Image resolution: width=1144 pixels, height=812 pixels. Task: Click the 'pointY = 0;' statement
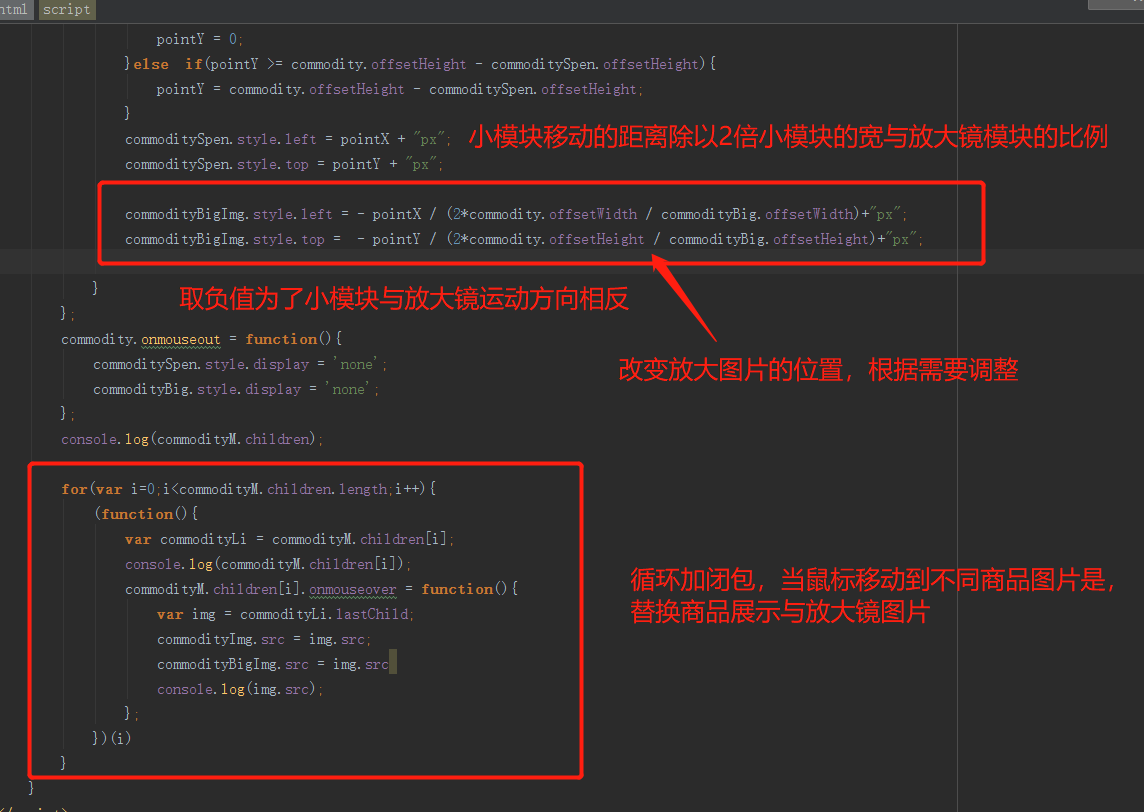tap(200, 39)
